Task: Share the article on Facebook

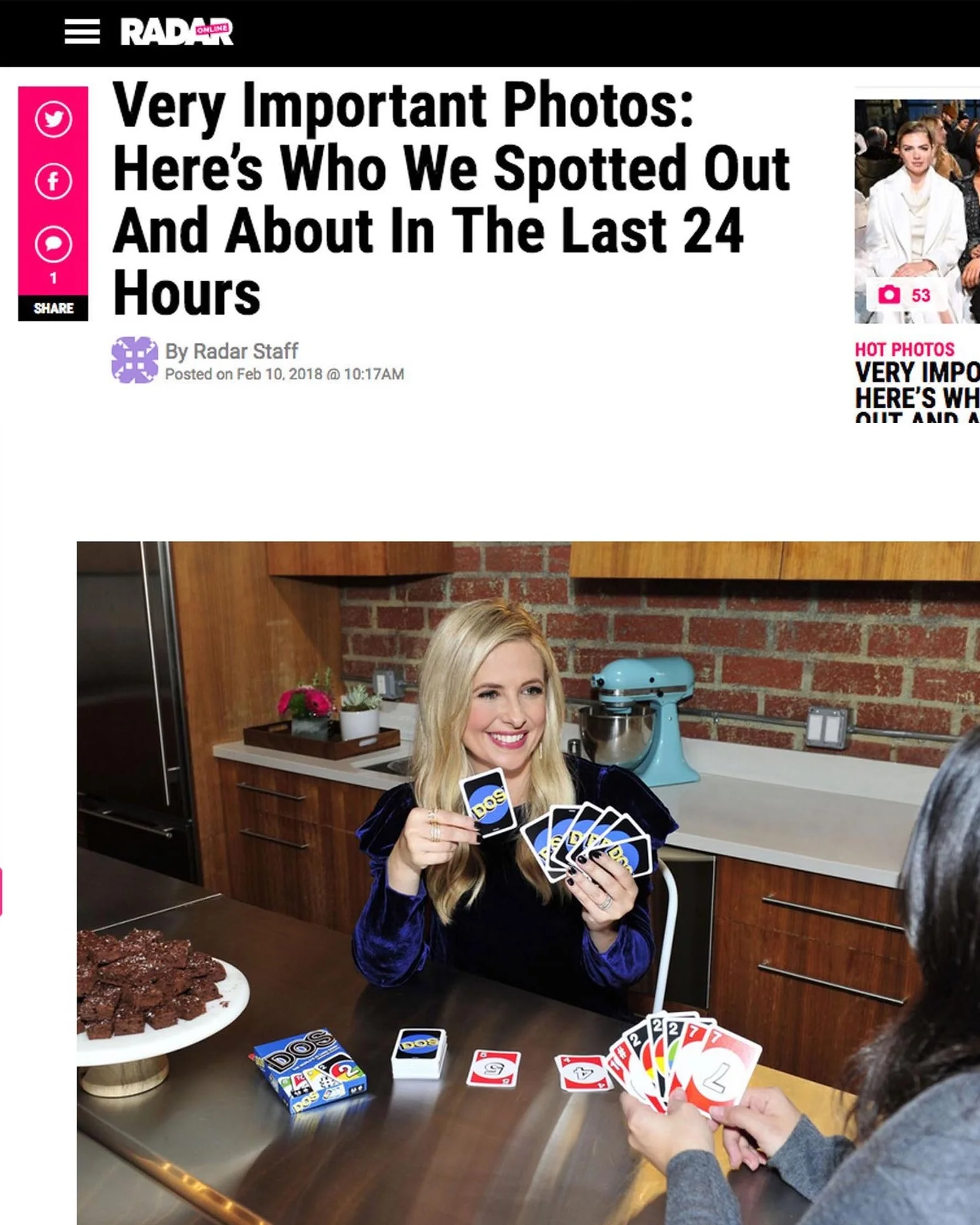Action: point(53,182)
